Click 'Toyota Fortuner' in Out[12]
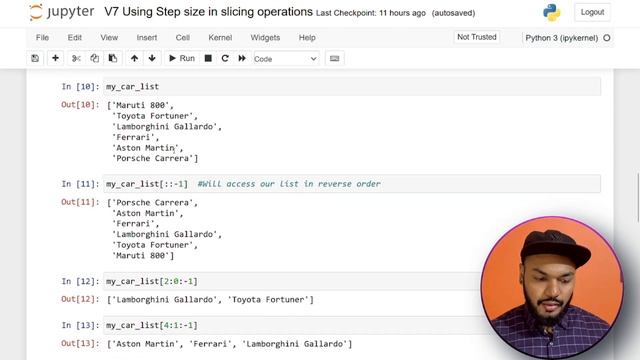The image size is (640, 360). tap(268, 300)
